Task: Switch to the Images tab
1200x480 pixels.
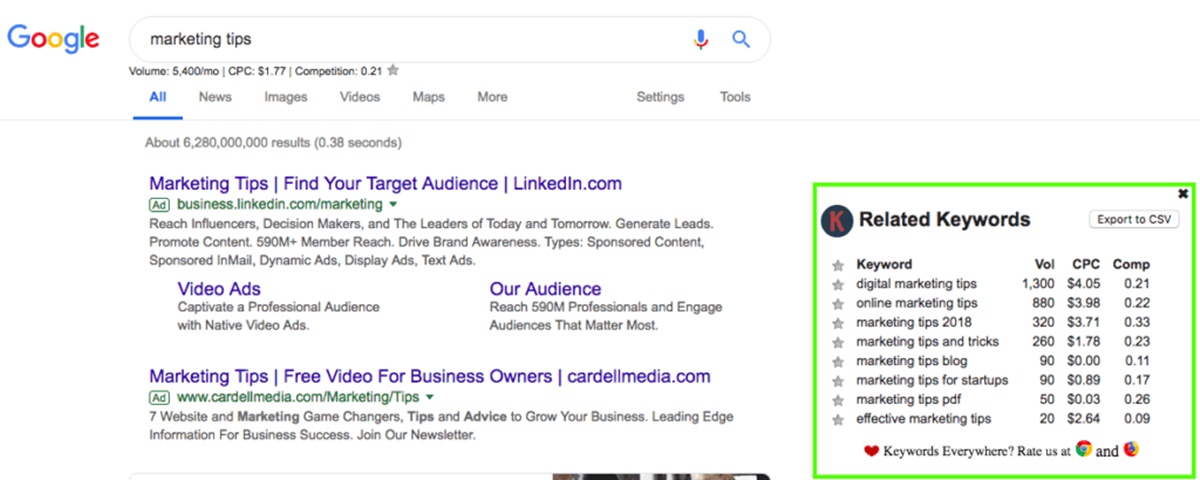Action: click(286, 97)
